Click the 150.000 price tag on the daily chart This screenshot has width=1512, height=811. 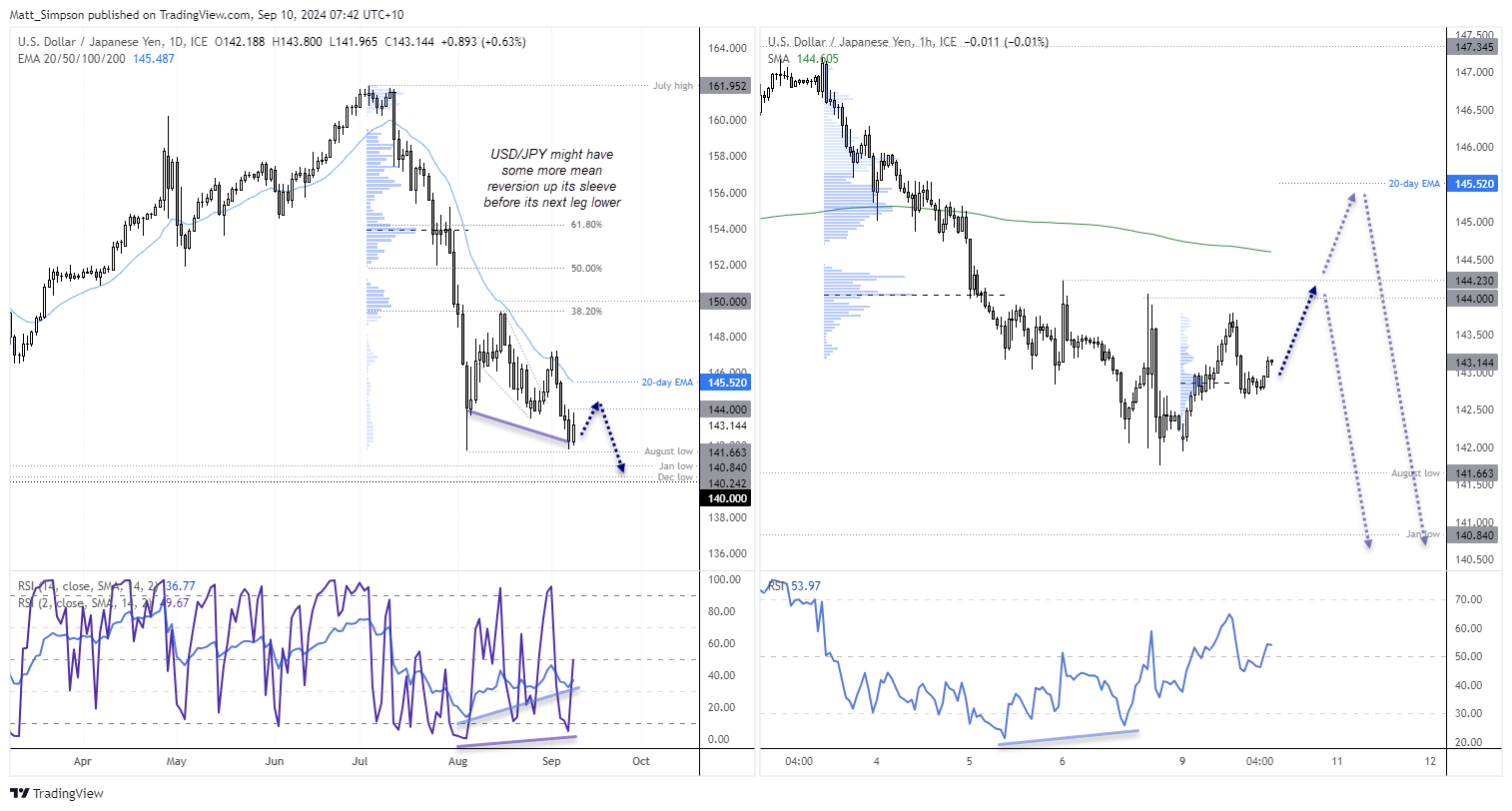point(727,302)
